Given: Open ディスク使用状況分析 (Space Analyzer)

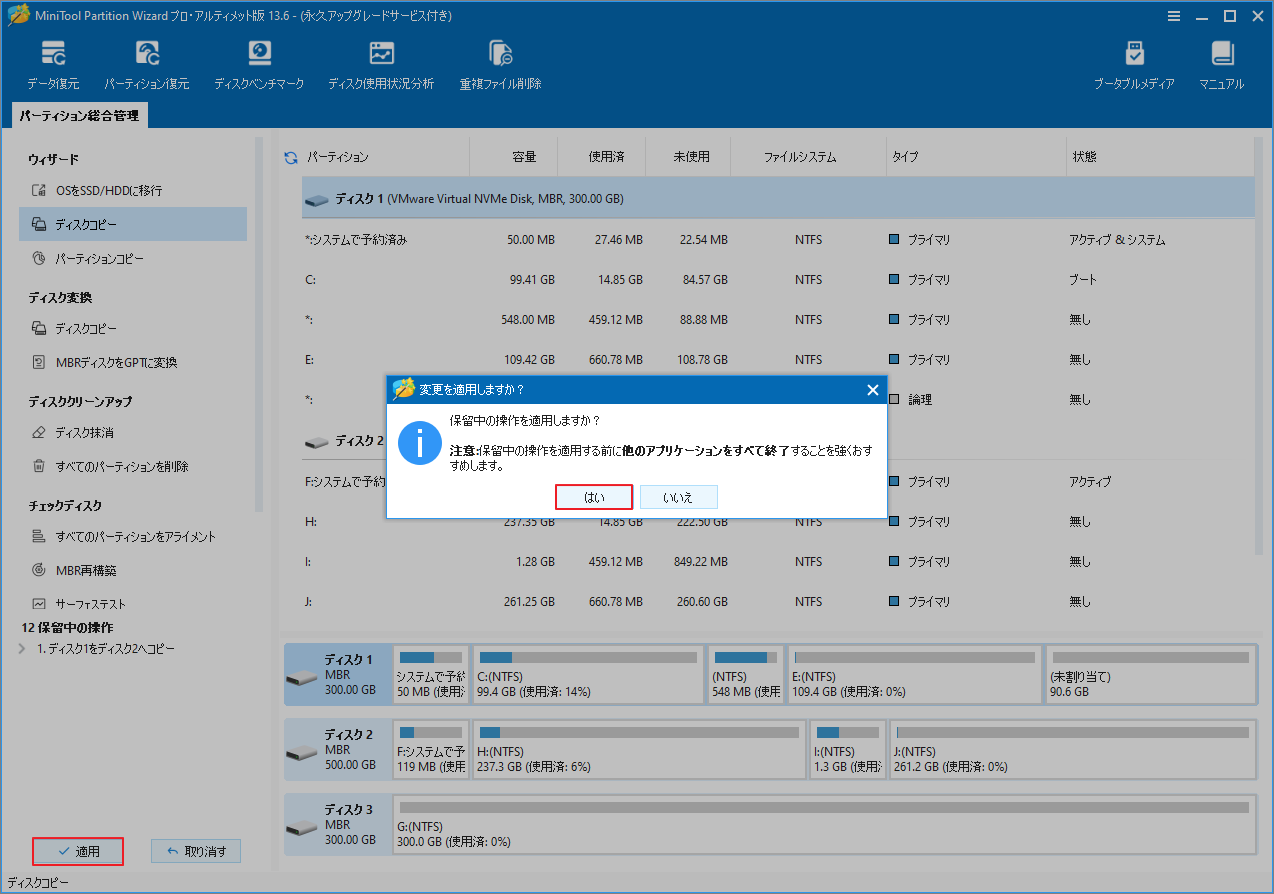Looking at the screenshot, I should [x=381, y=62].
